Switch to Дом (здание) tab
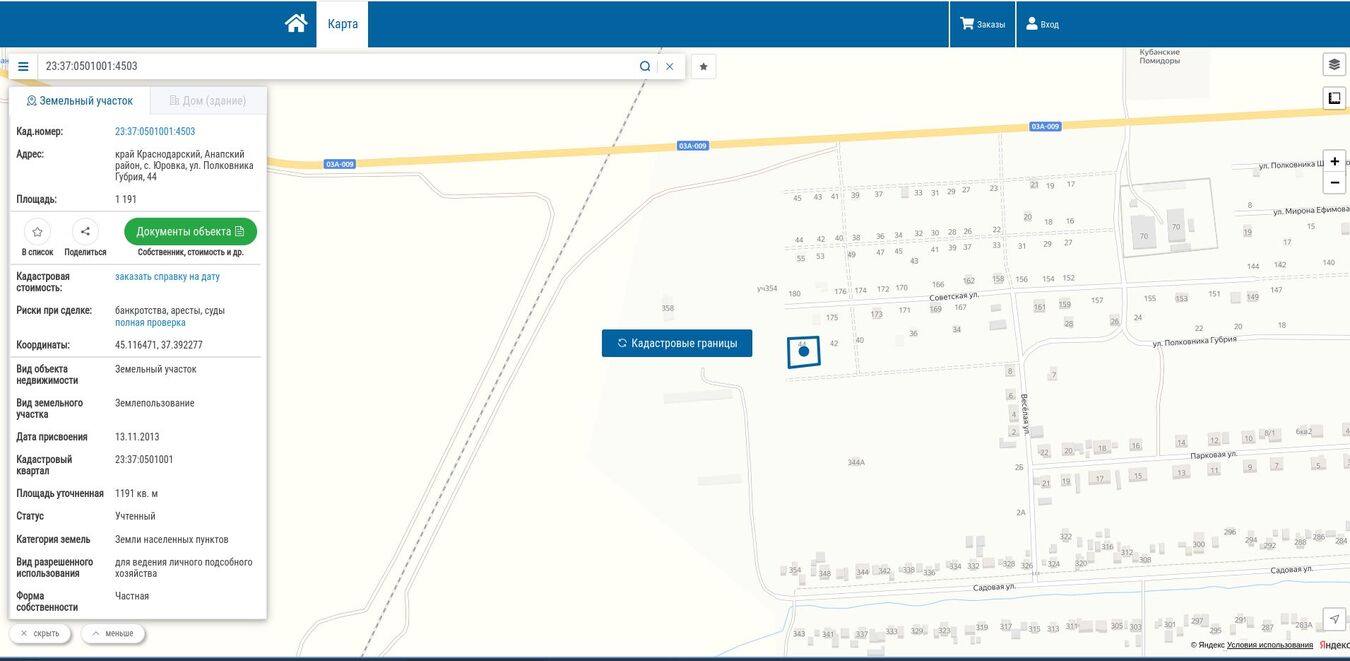This screenshot has width=1350, height=661. [208, 101]
